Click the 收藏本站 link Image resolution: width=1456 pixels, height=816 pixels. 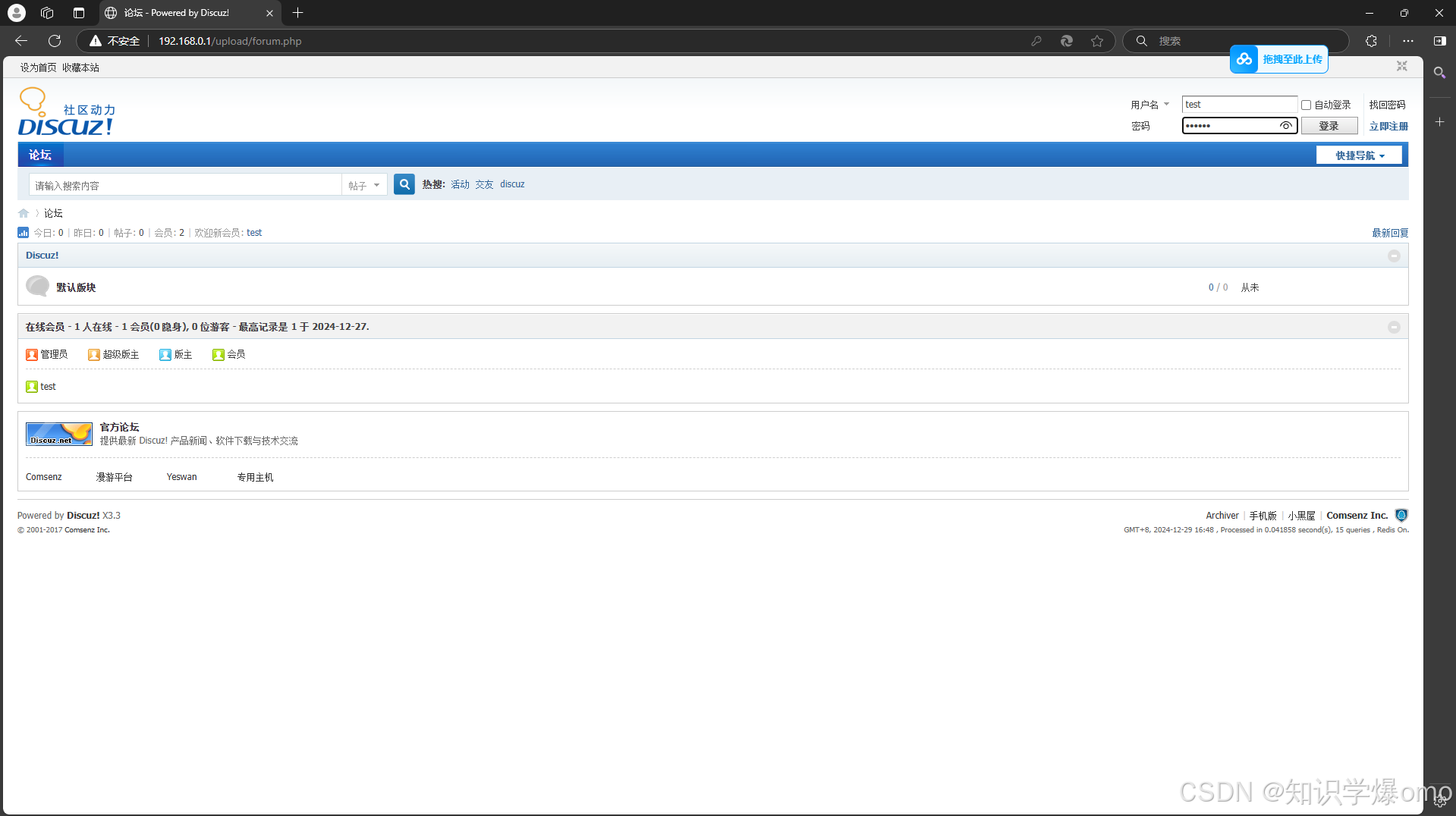80,67
